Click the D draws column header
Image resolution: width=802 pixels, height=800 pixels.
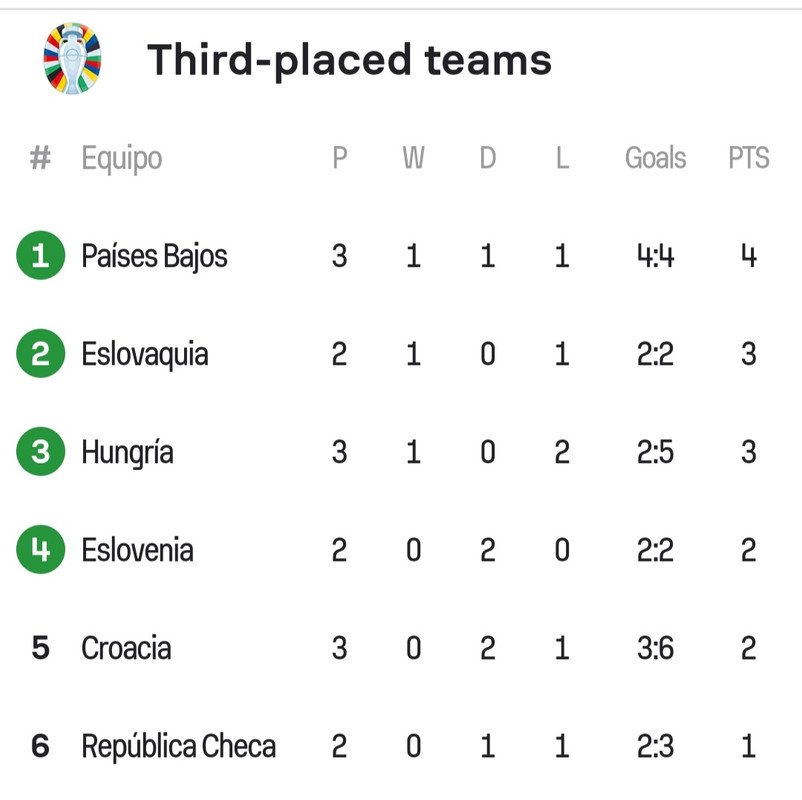(x=488, y=158)
